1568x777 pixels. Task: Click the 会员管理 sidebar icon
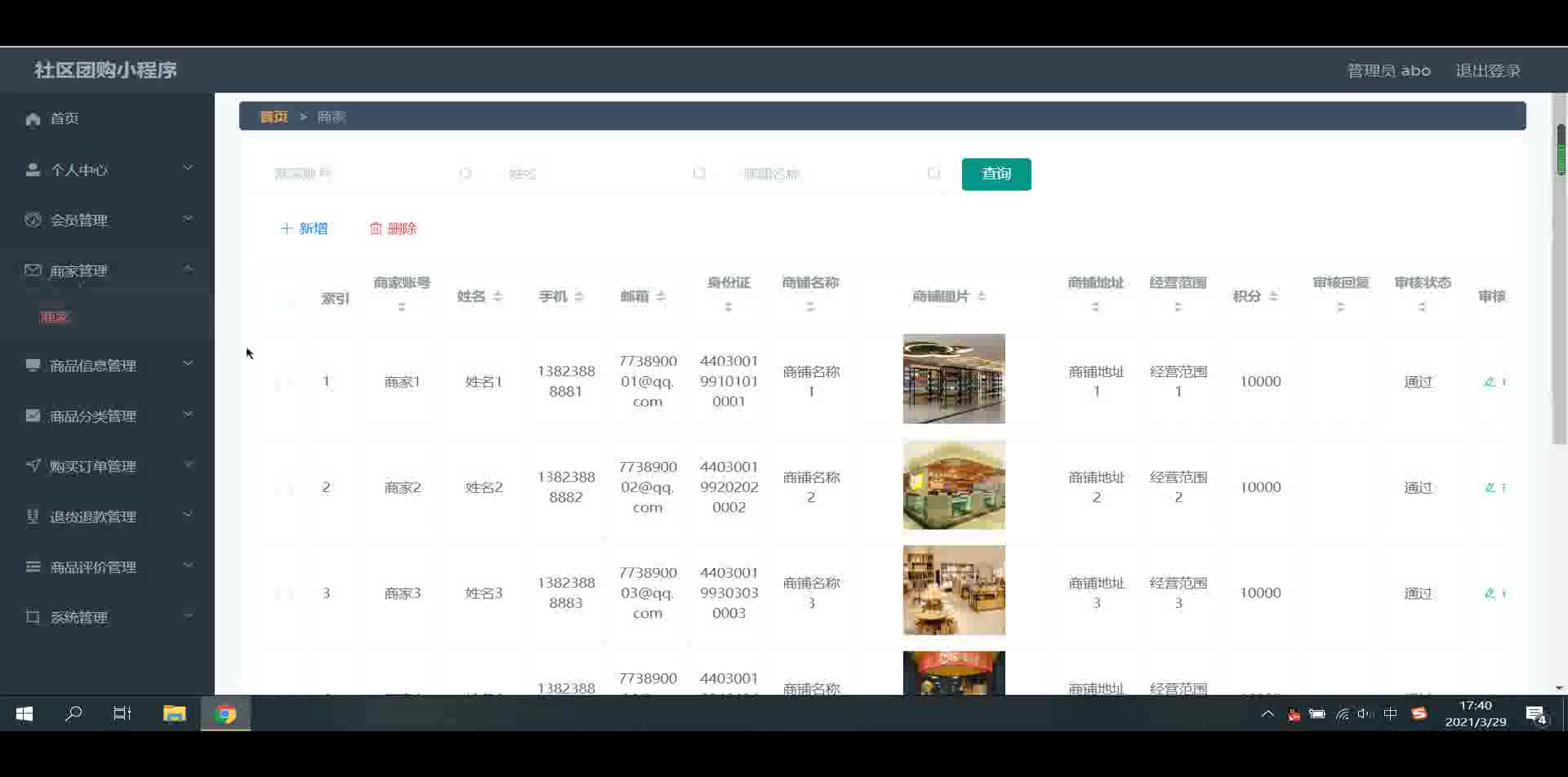click(33, 220)
